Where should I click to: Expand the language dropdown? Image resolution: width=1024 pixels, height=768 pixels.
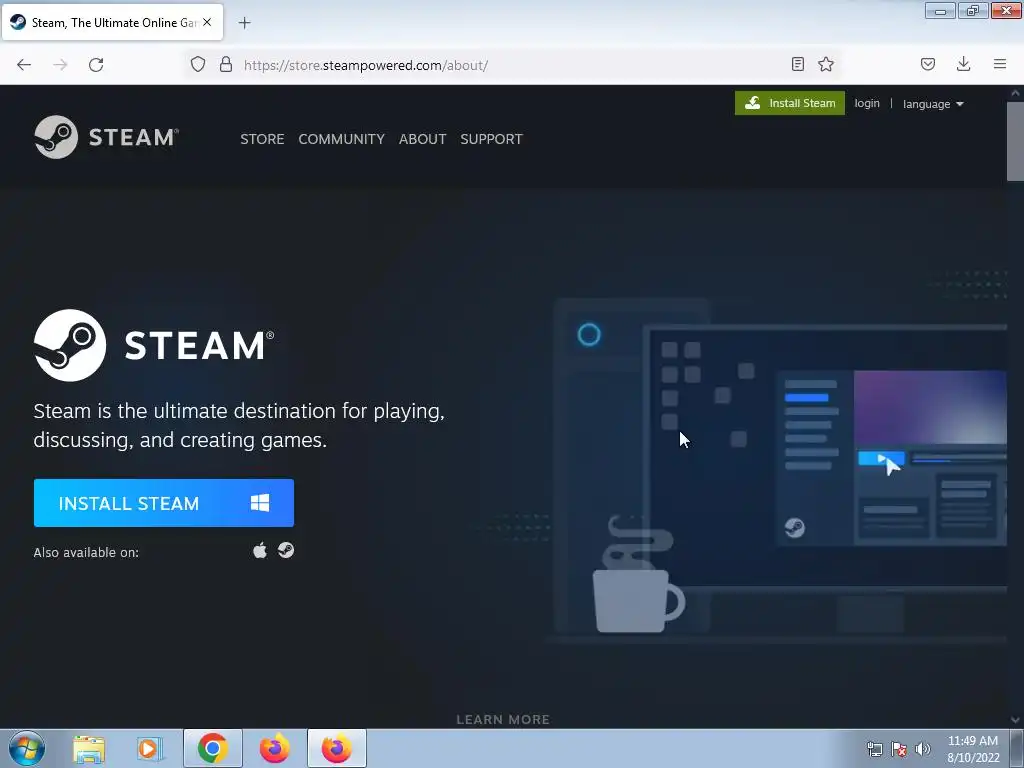tap(933, 104)
